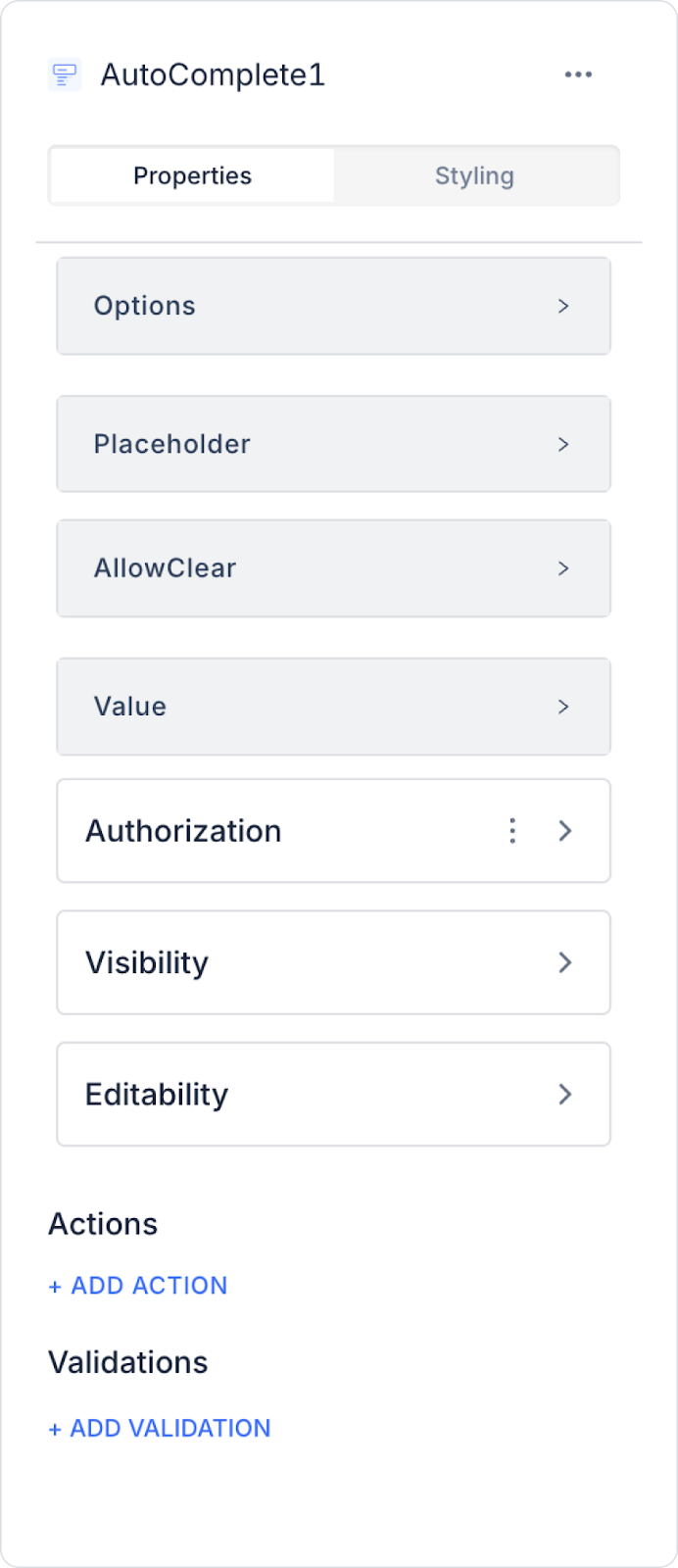This screenshot has width=678, height=1568.
Task: Click the Editability section title
Action: [157, 1094]
